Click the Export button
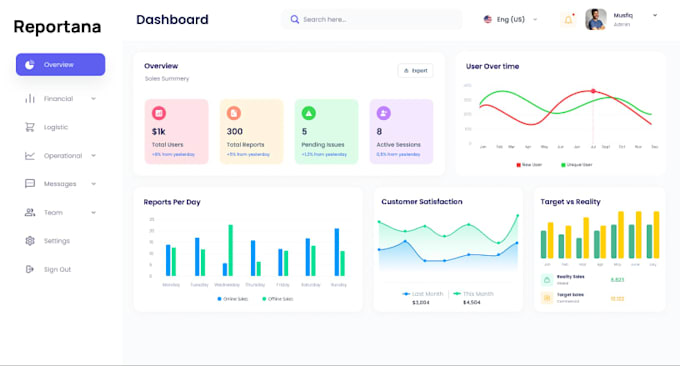 pyautogui.click(x=415, y=70)
